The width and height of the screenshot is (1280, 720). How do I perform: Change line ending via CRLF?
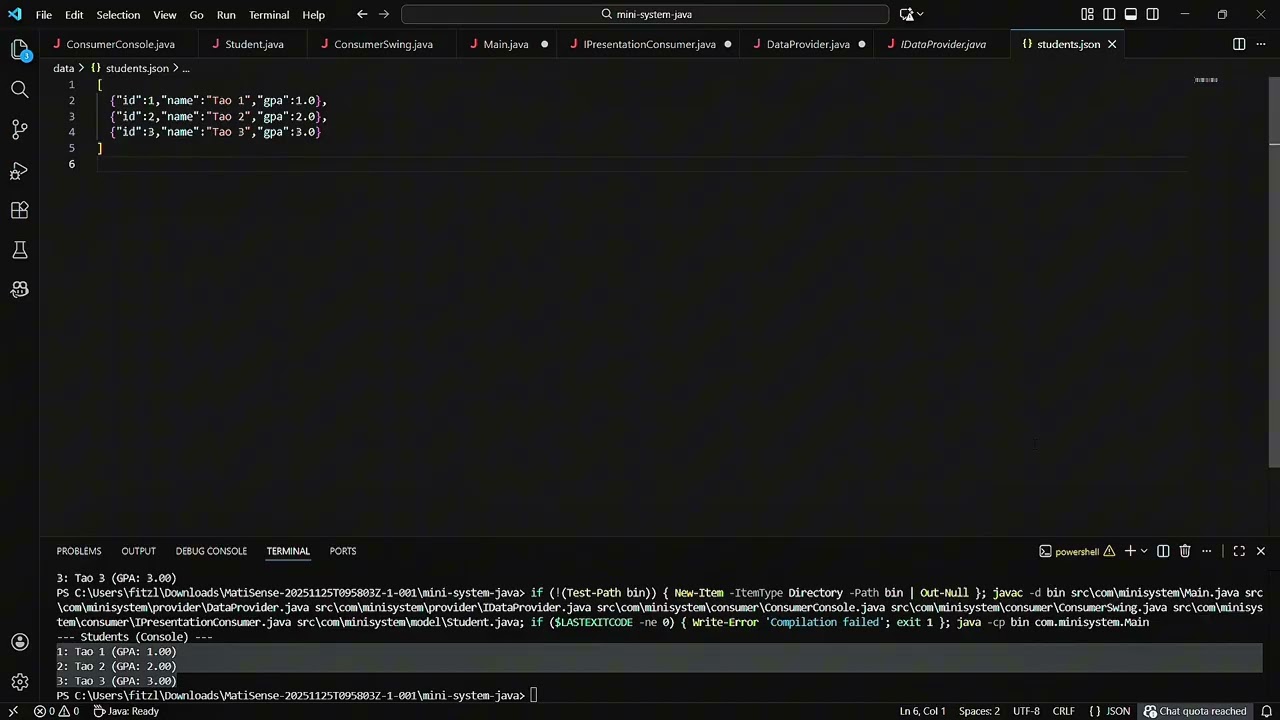pyautogui.click(x=1063, y=711)
